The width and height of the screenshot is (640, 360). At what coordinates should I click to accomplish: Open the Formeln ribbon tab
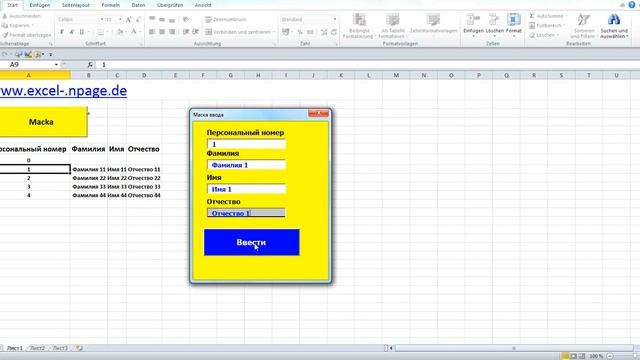pyautogui.click(x=111, y=5)
